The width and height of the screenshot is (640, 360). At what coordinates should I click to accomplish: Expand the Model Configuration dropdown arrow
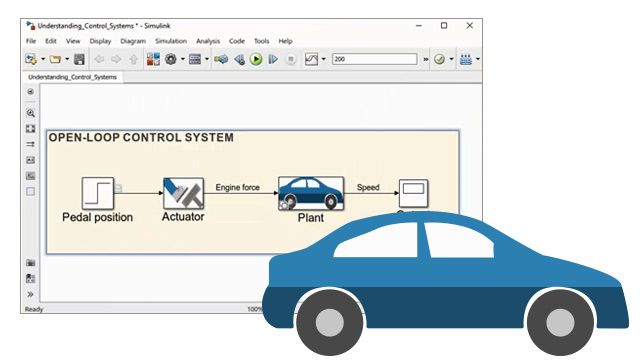click(182, 59)
